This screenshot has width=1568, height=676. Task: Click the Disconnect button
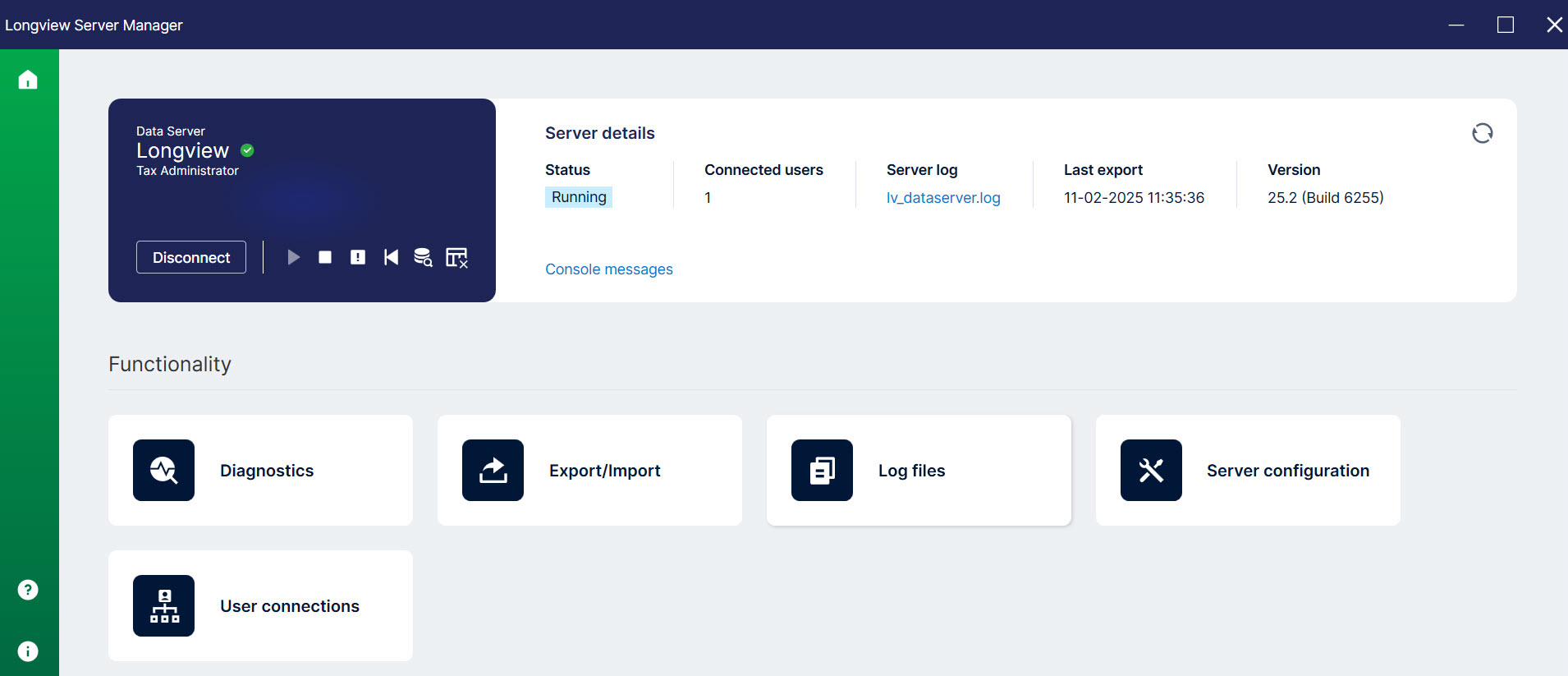[191, 257]
